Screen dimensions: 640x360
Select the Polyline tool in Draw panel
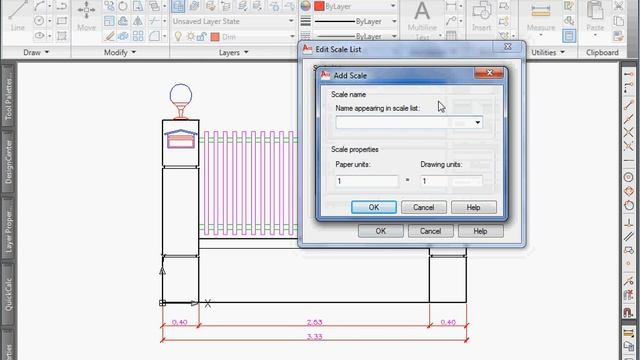click(x=62, y=6)
